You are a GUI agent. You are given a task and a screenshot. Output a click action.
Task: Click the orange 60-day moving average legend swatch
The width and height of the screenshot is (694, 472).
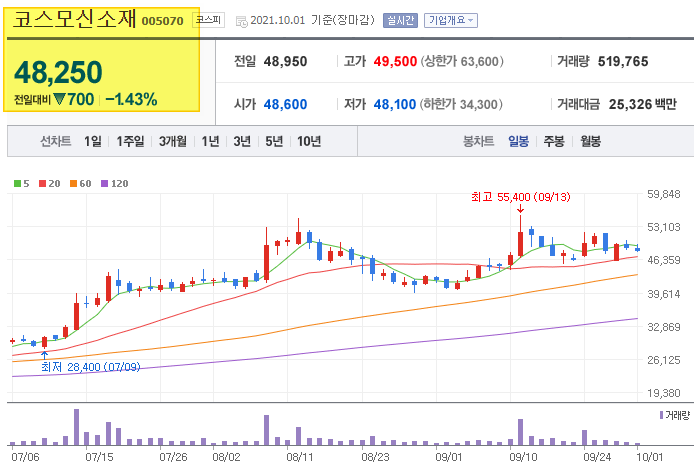(73, 183)
